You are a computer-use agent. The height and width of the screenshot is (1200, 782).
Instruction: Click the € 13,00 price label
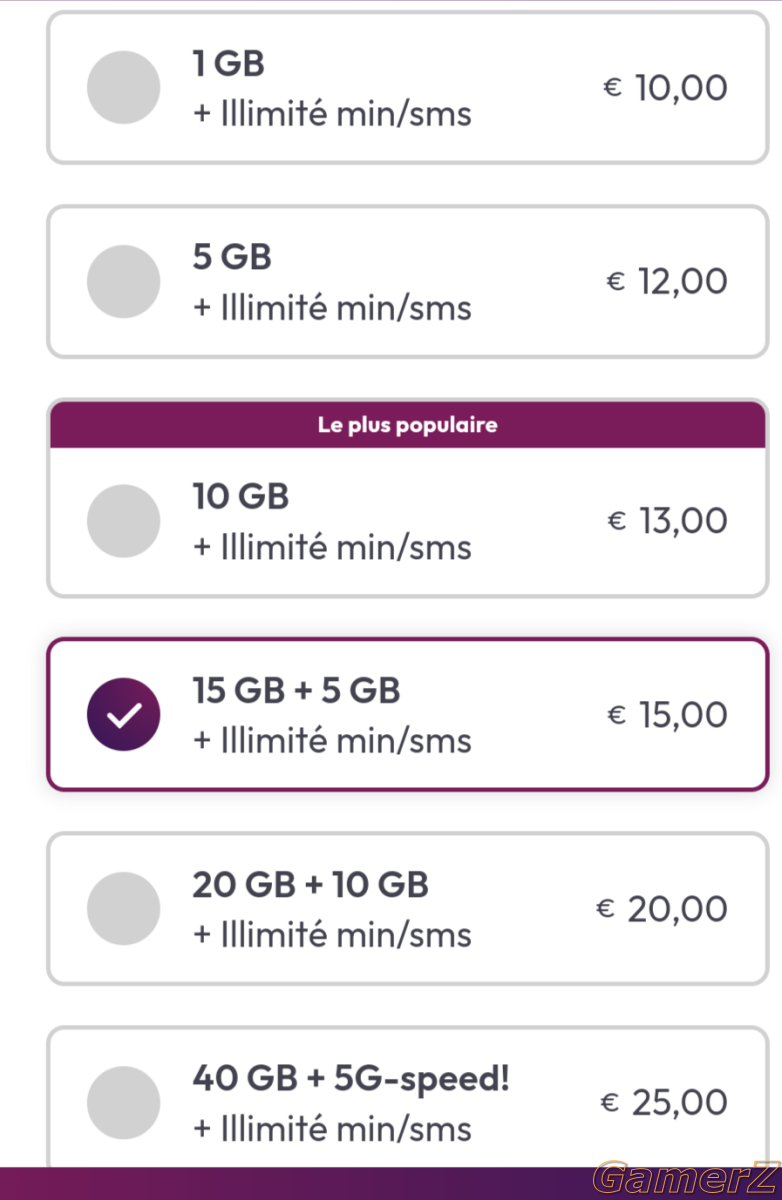click(x=667, y=521)
